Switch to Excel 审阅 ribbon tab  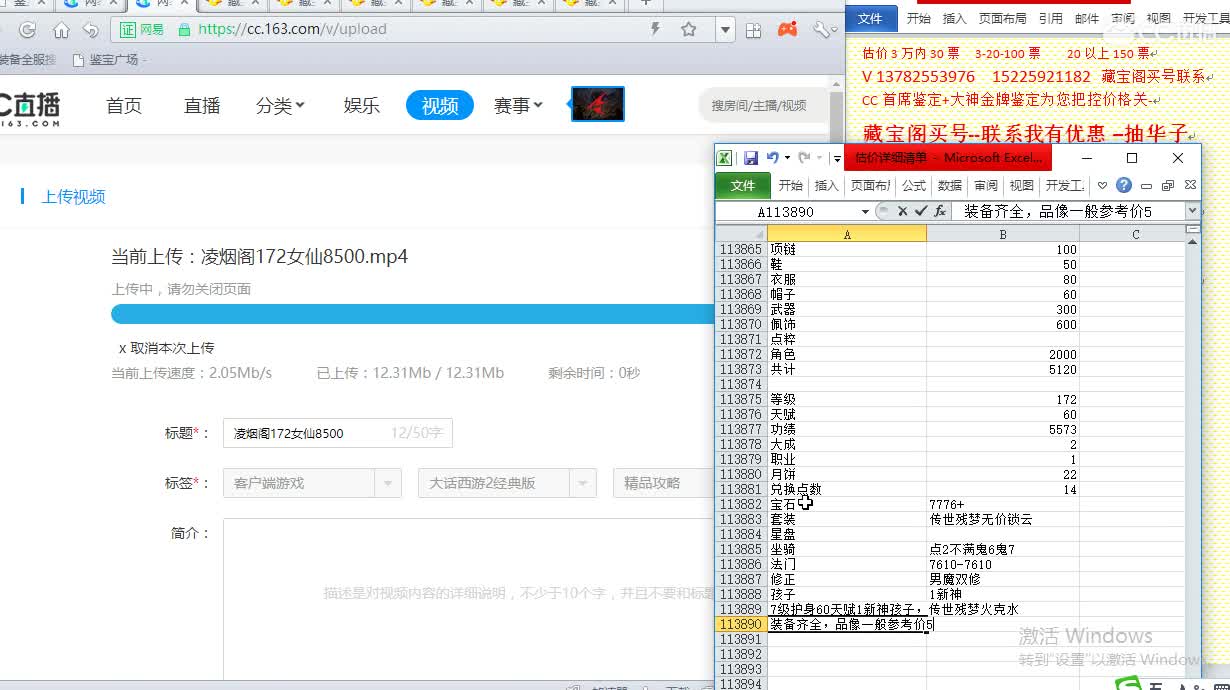(986, 185)
